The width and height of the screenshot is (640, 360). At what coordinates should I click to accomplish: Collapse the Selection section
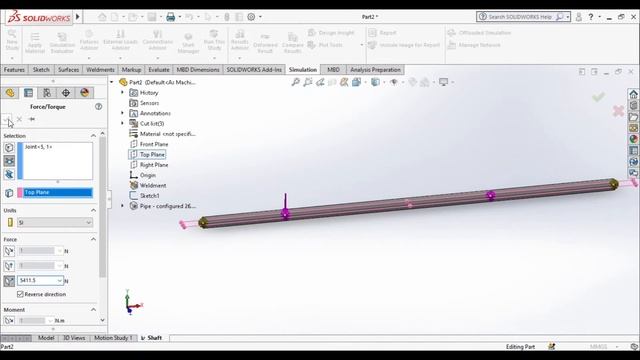coord(93,136)
